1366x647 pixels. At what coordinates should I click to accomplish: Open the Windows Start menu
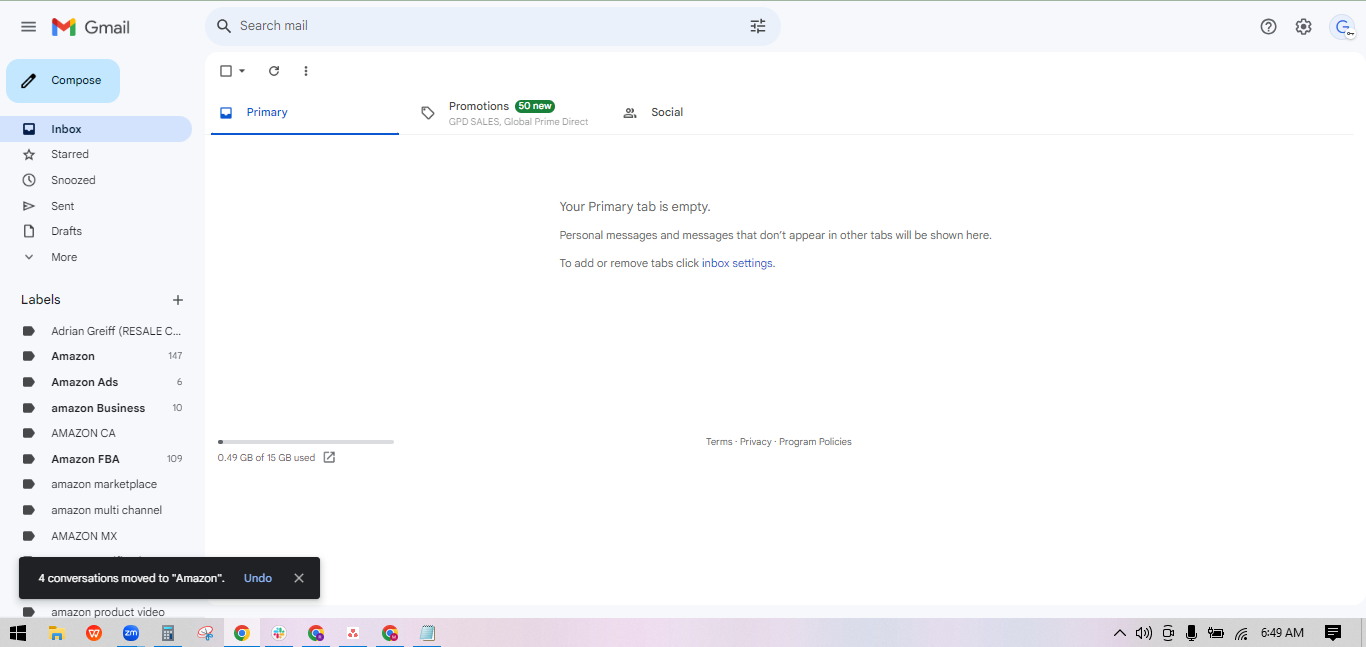pos(17,633)
